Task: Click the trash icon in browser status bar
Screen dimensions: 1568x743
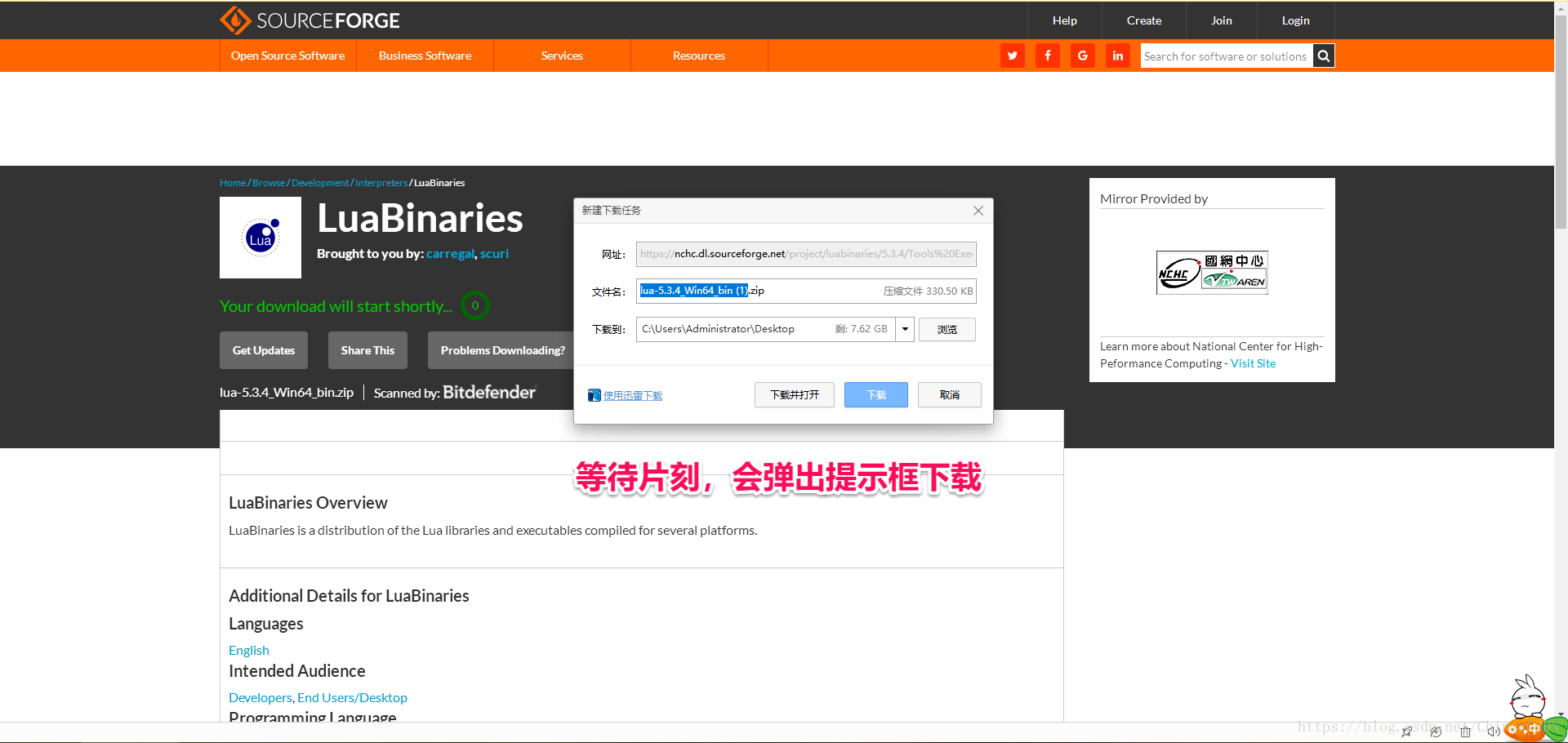Action: point(1465,732)
